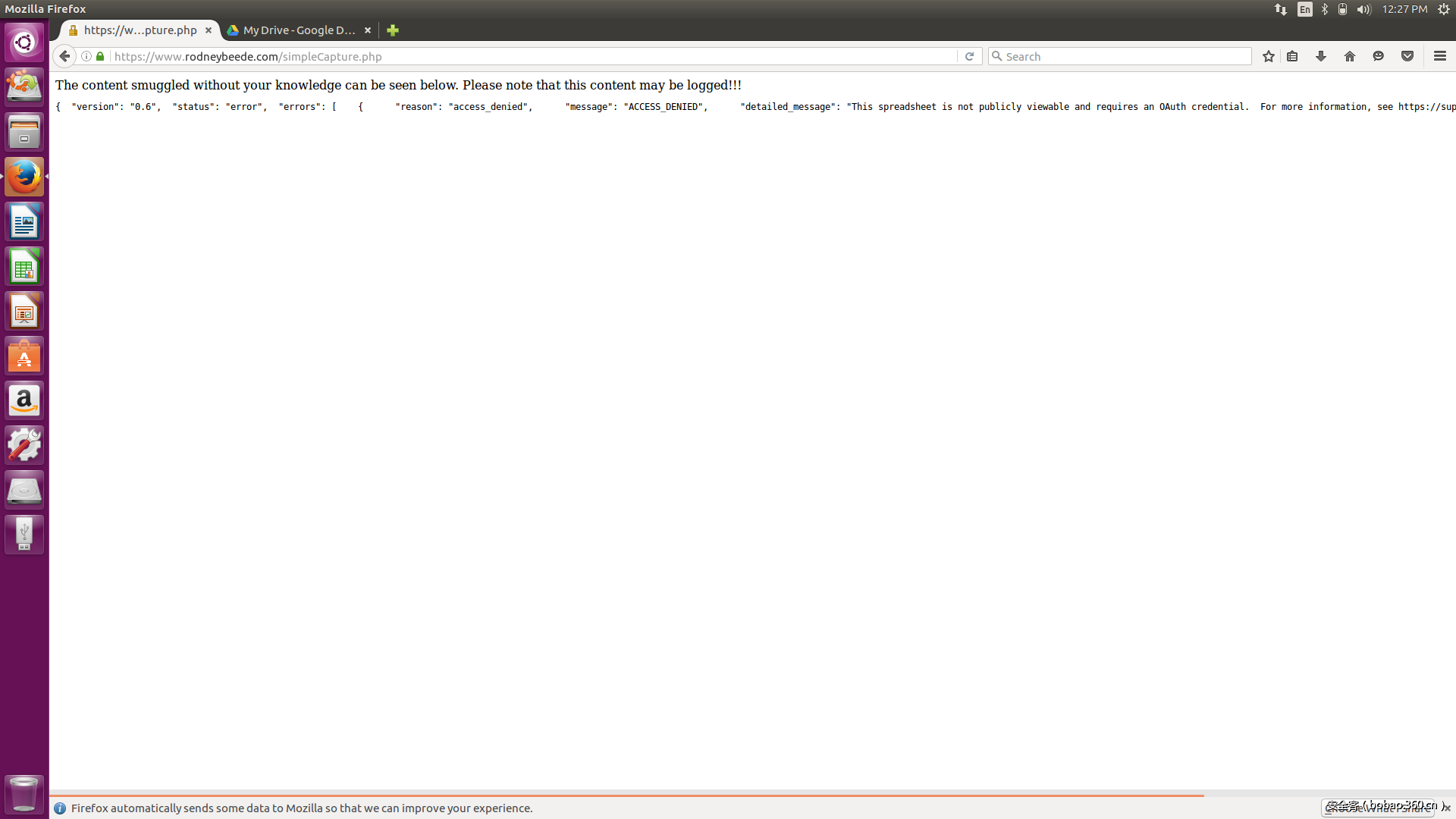The height and width of the screenshot is (819, 1456).
Task: Launch Amazon from the launcher
Action: (24, 400)
